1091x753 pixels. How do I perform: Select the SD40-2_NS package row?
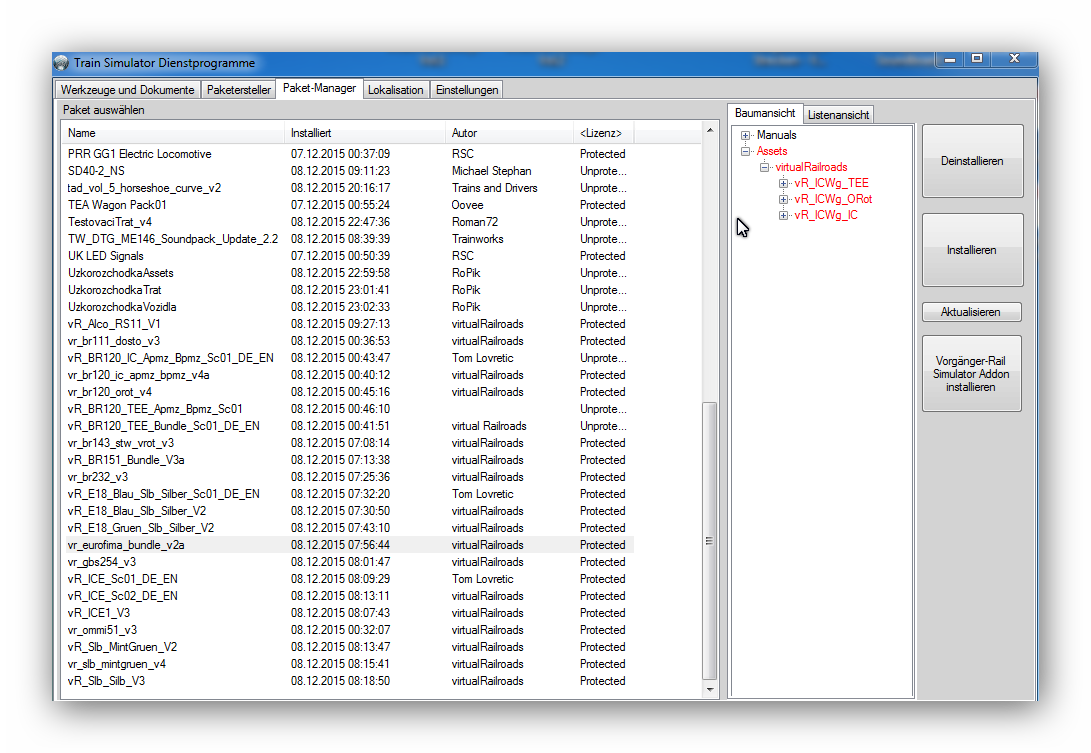[348, 171]
